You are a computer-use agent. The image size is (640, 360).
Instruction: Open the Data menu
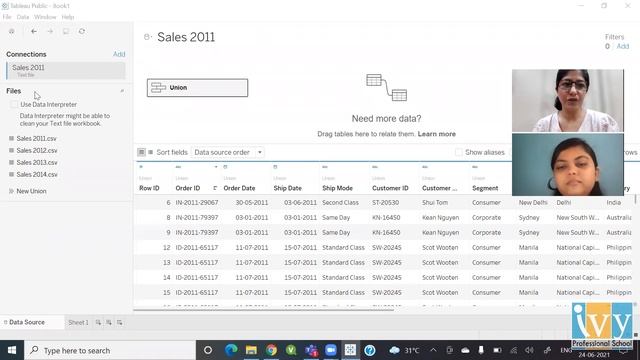click(x=23, y=17)
